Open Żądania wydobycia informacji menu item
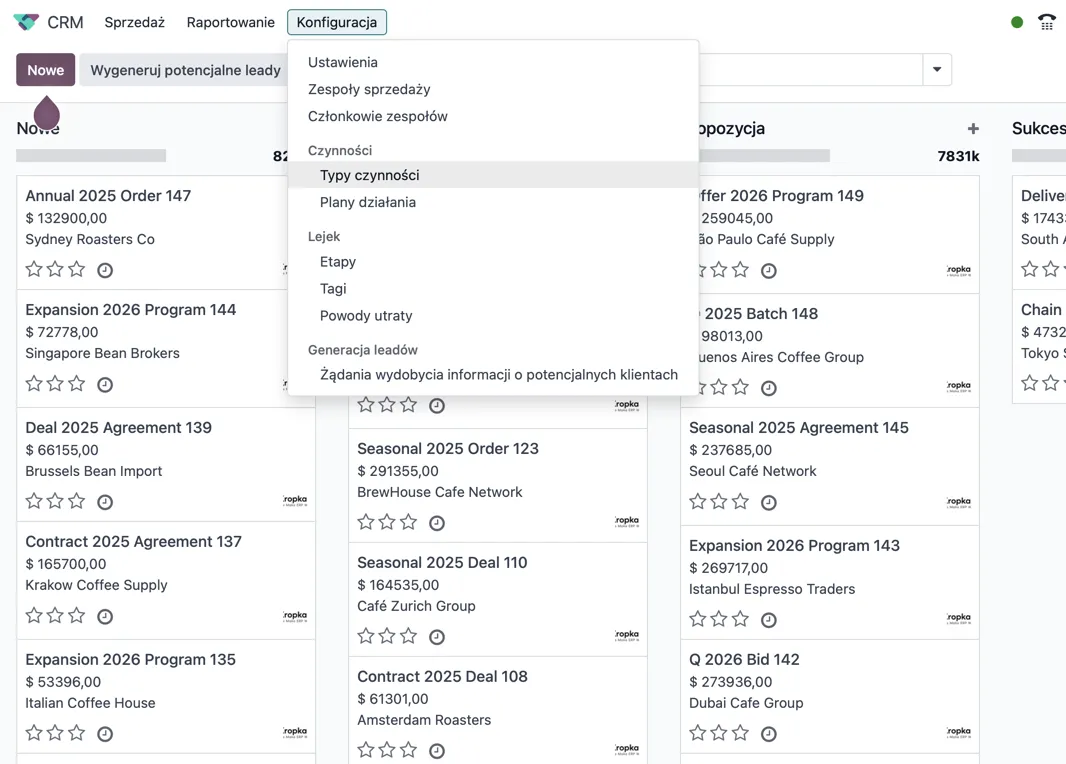Screen dimensions: 1066x764 [499, 375]
